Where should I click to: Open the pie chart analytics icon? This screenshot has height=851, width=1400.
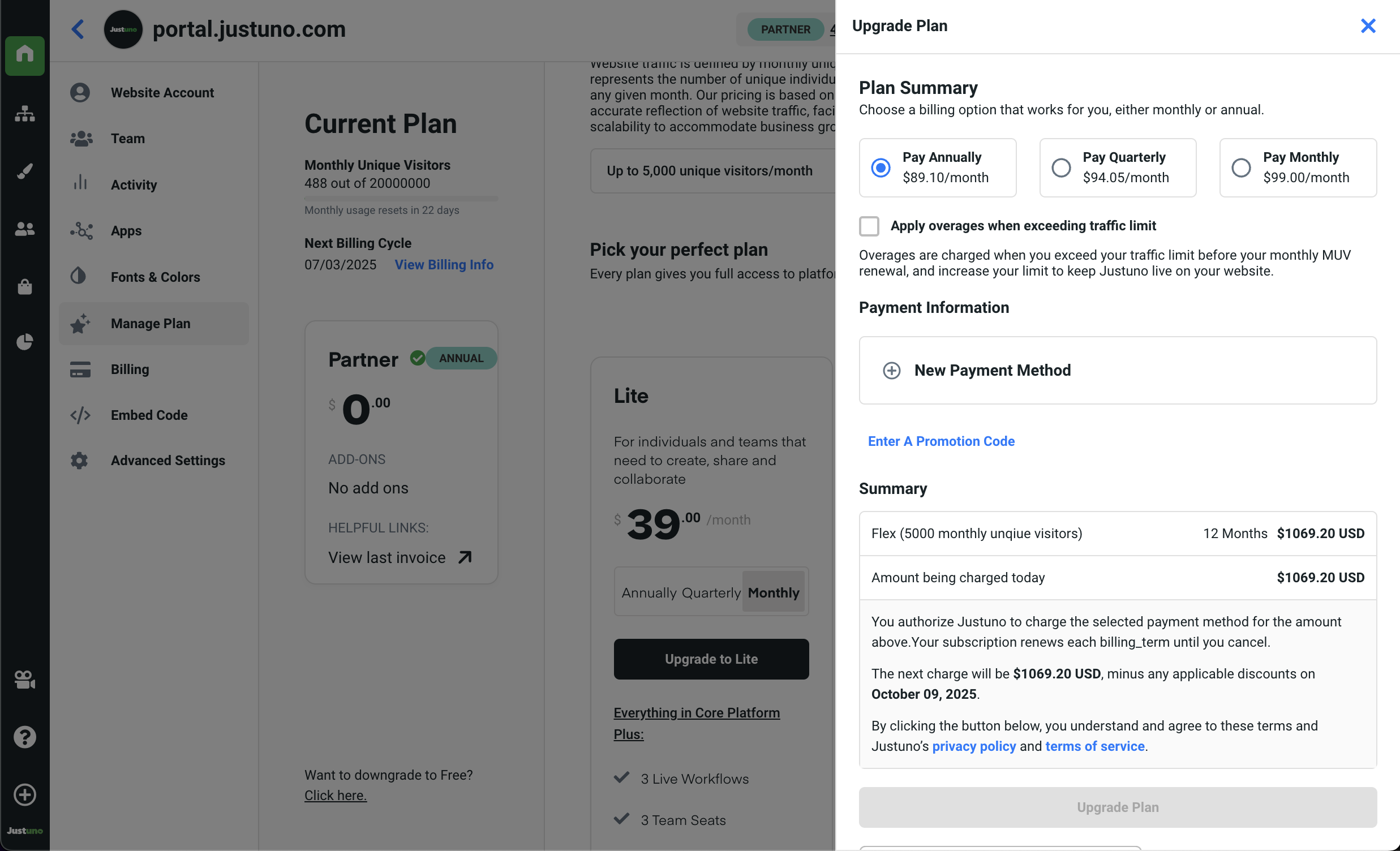[x=24, y=342]
